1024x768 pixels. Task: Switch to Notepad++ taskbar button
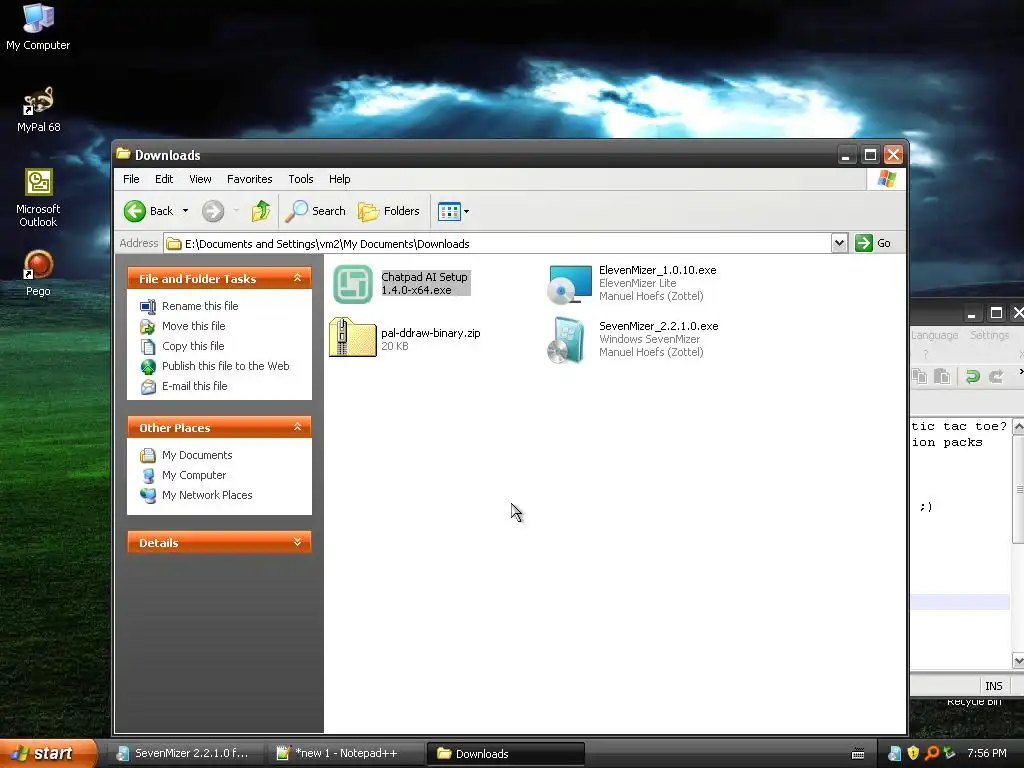(x=346, y=753)
